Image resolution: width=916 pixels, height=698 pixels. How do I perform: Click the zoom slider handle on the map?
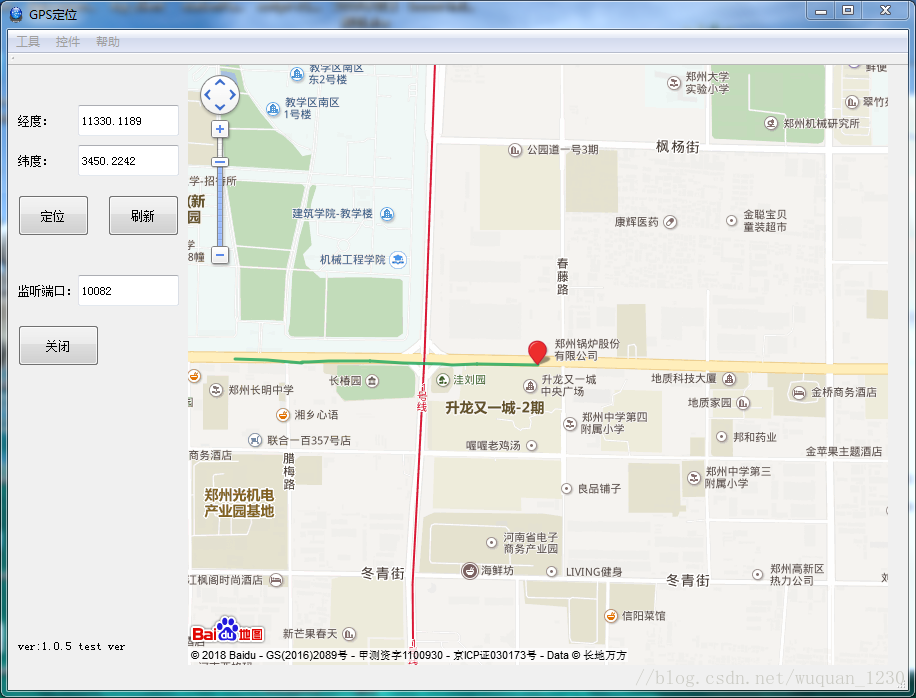pyautogui.click(x=220, y=162)
